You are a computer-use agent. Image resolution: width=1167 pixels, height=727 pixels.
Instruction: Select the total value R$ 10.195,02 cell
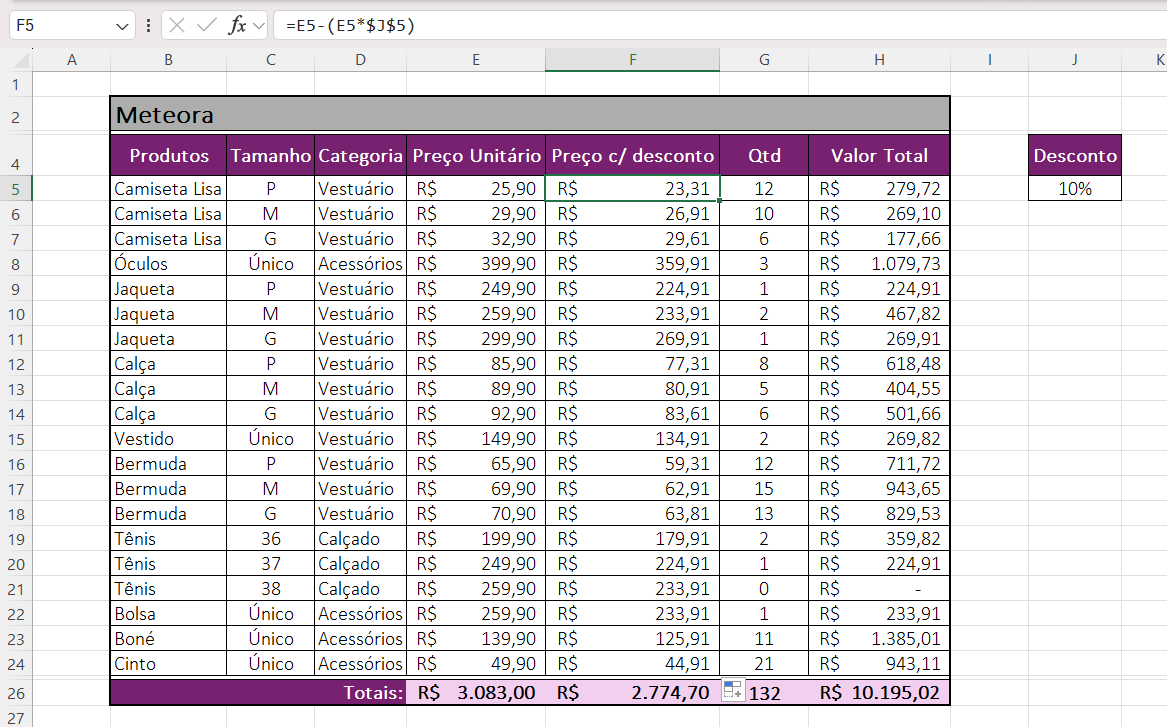click(x=879, y=692)
